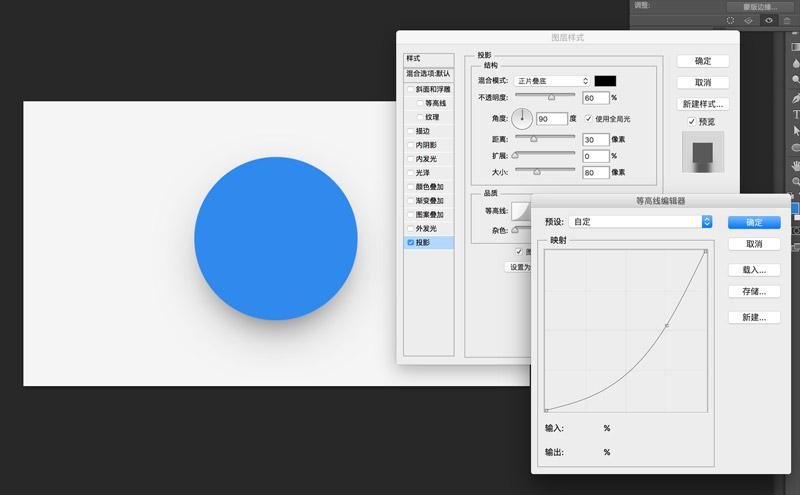Click the middle control point on the contour curve
This screenshot has width=800, height=495.
click(667, 325)
